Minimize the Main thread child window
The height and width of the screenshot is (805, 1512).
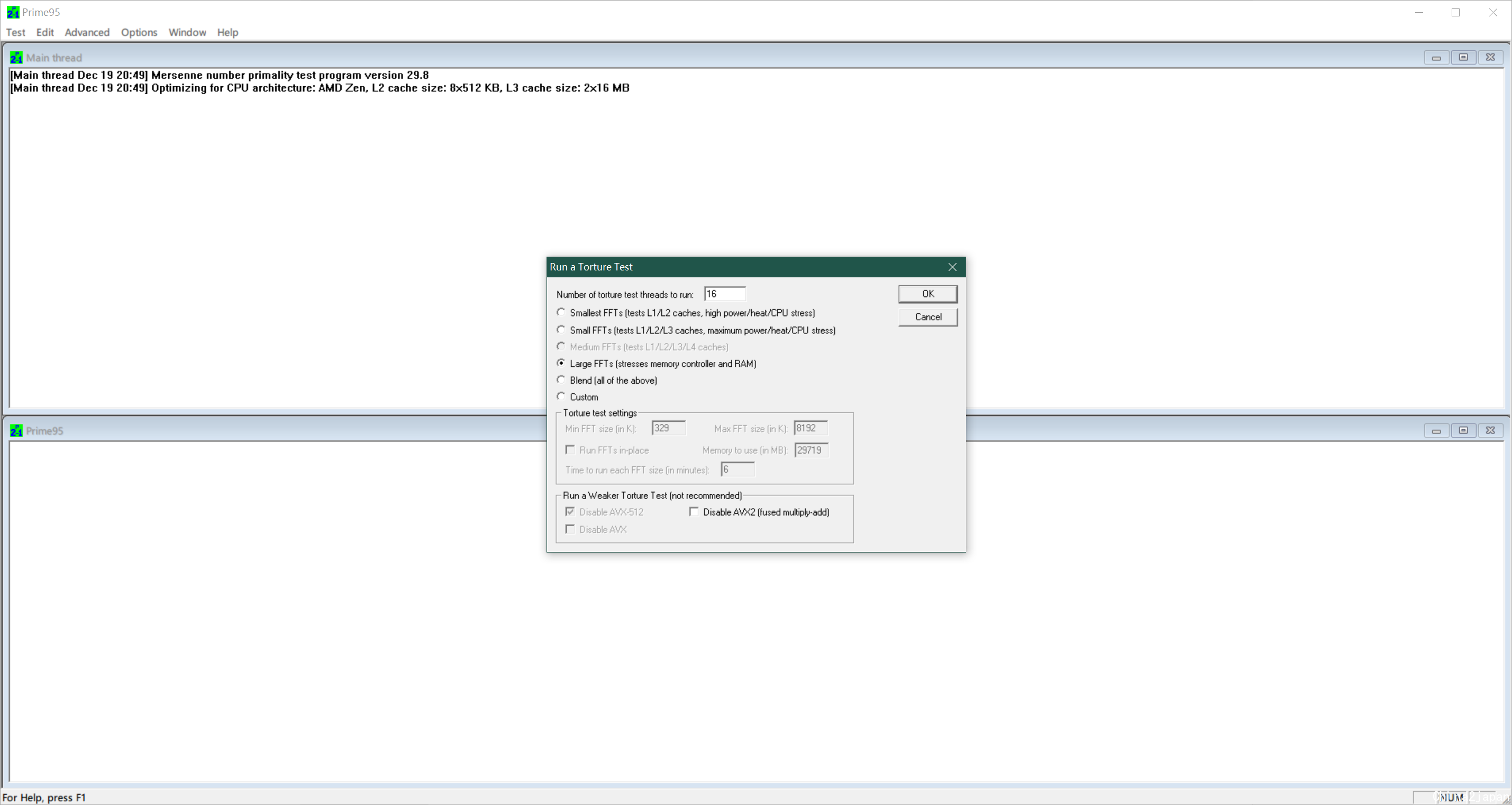(x=1436, y=58)
